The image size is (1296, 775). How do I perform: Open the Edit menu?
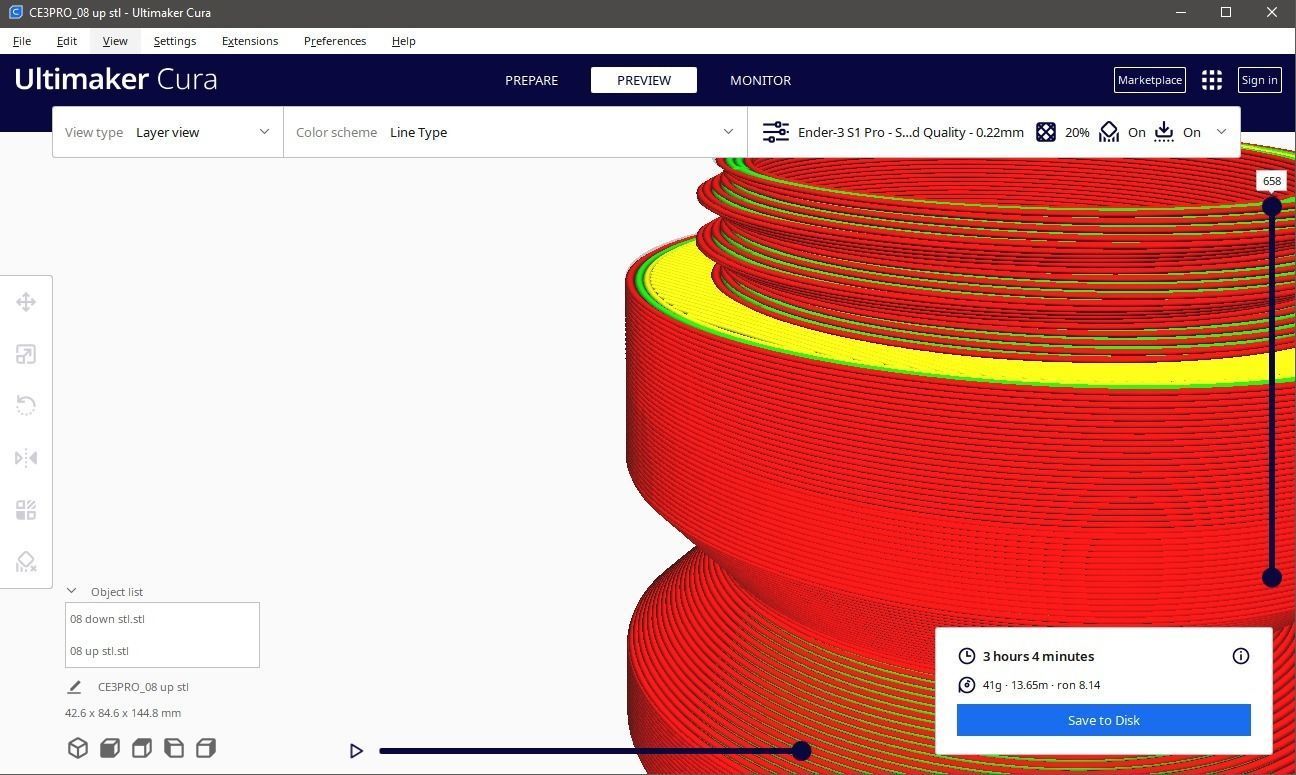(x=67, y=41)
